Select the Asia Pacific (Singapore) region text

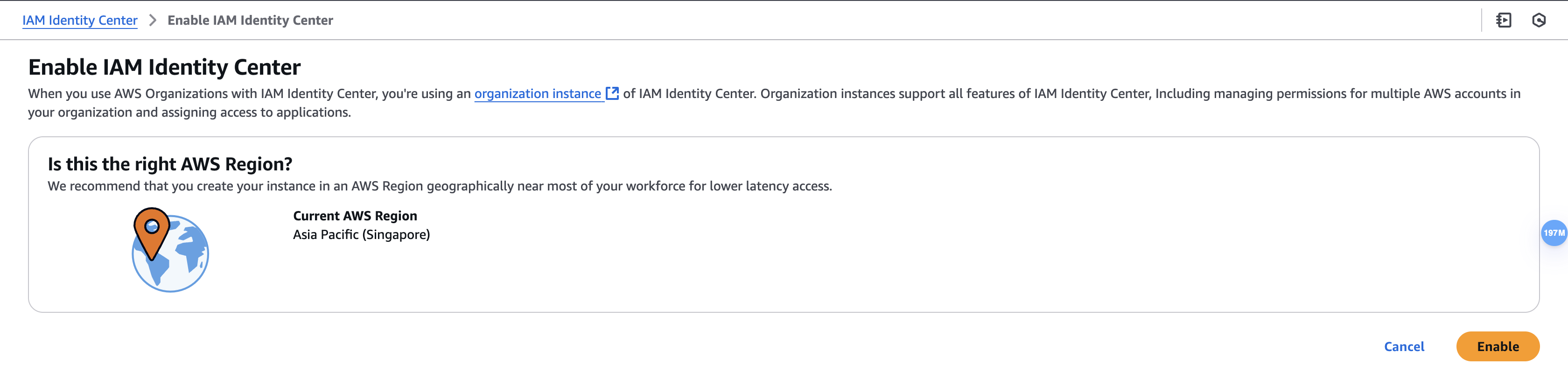[x=362, y=234]
